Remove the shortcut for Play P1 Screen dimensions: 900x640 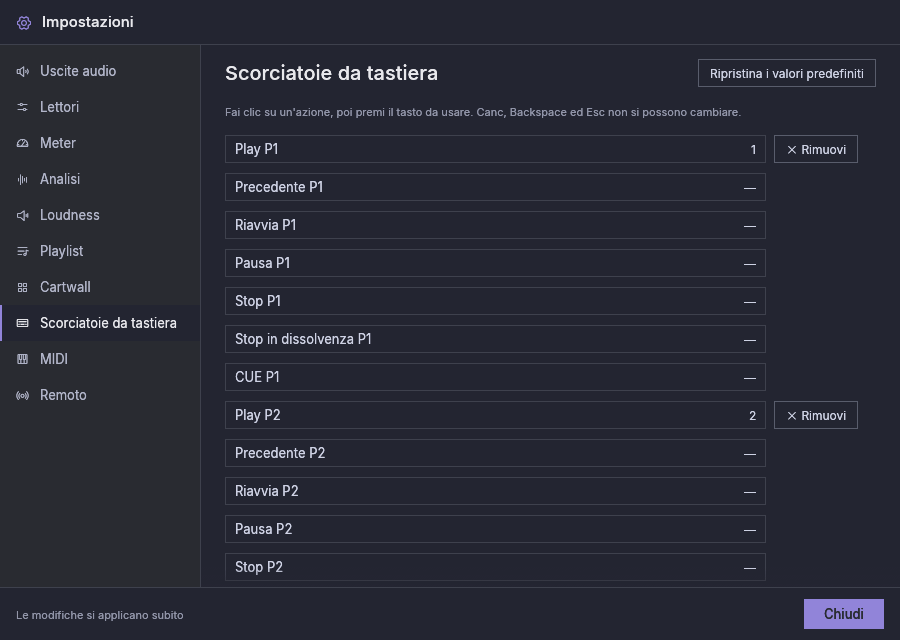point(816,149)
